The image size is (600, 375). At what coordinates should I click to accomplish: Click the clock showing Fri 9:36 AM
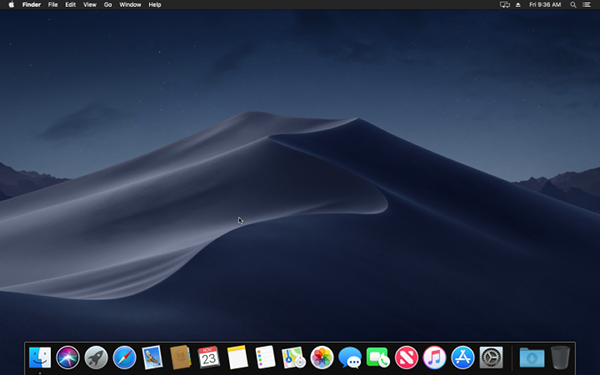point(545,5)
